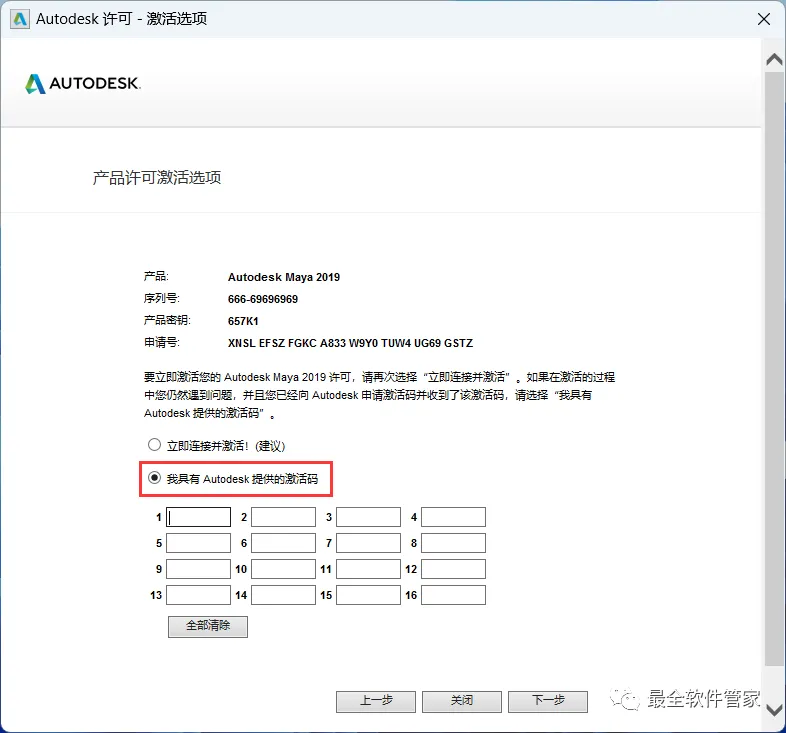Click activation code field 10
786x733 pixels.
(x=283, y=569)
